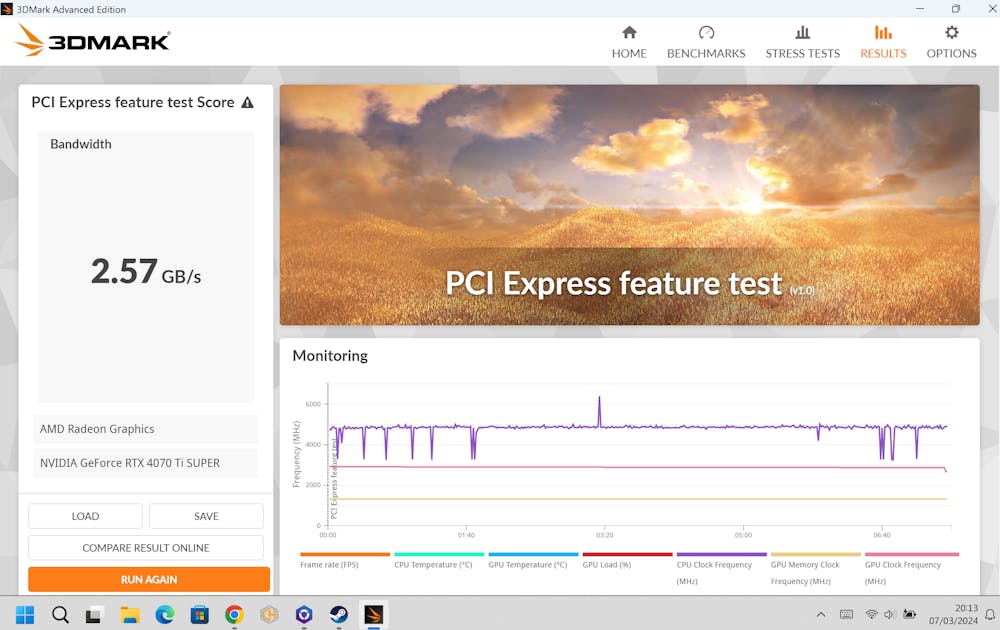Toggle the GPU Clock Frequency legend series
The height and width of the screenshot is (630, 1000).
(911, 568)
